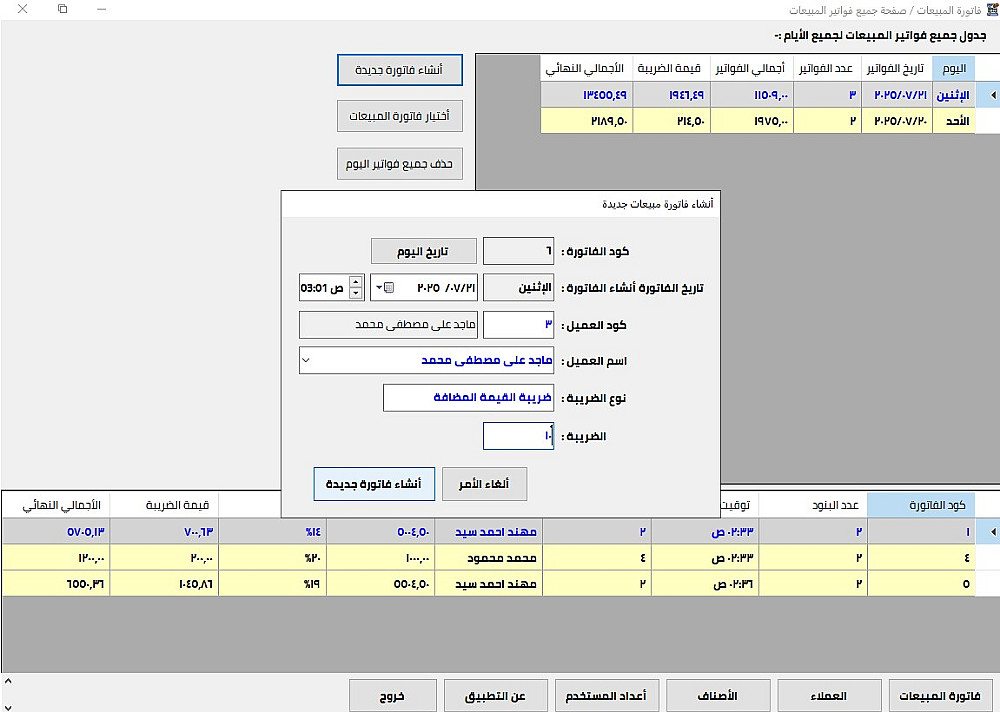Click ألغاء الأمر to cancel the dialog
Viewport: 1000px width, 712px height.
[x=484, y=484]
